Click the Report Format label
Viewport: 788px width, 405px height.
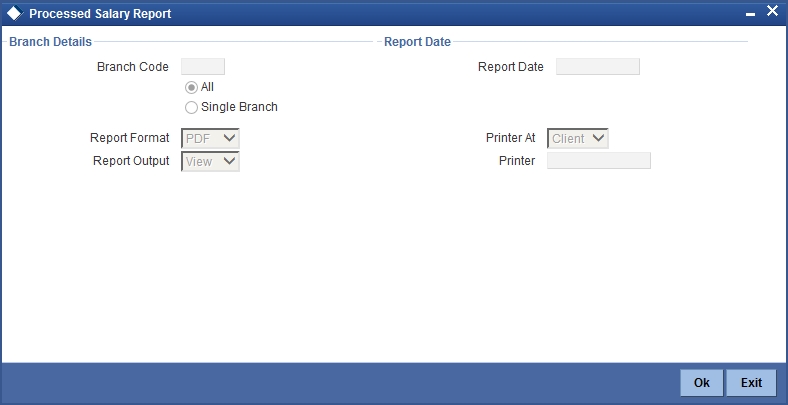tap(130, 138)
